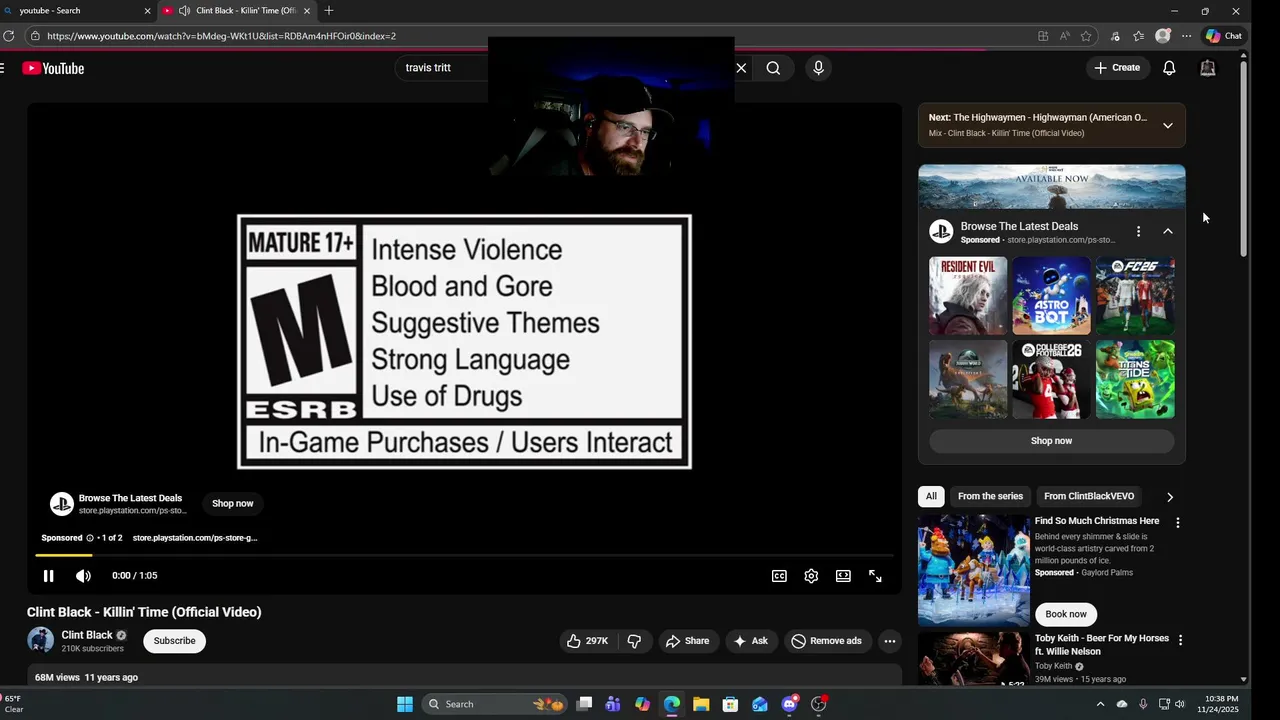The height and width of the screenshot is (720, 1280).
Task: Click the YouTube logo to go home
Action: (x=53, y=68)
